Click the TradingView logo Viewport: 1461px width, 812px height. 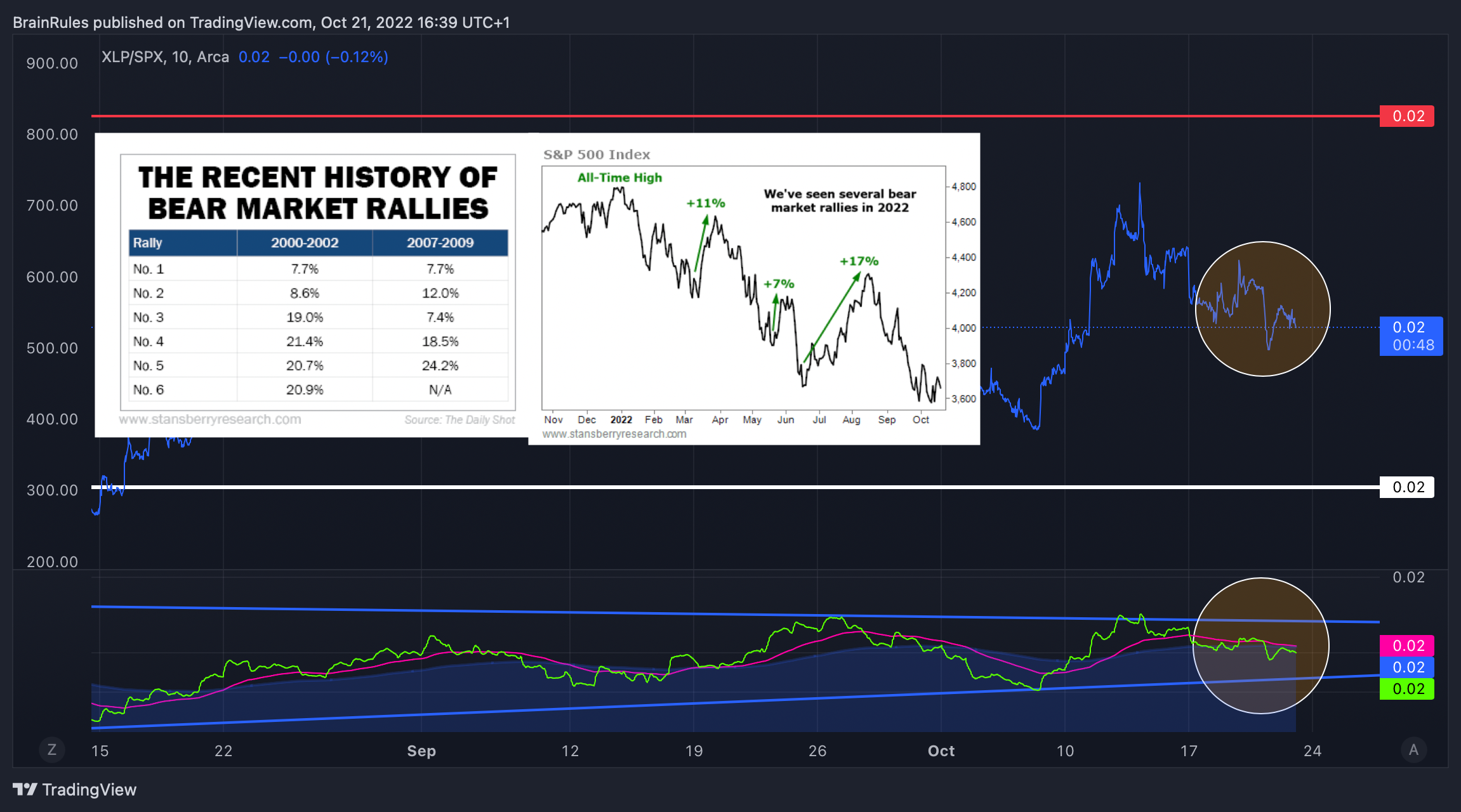point(75,790)
